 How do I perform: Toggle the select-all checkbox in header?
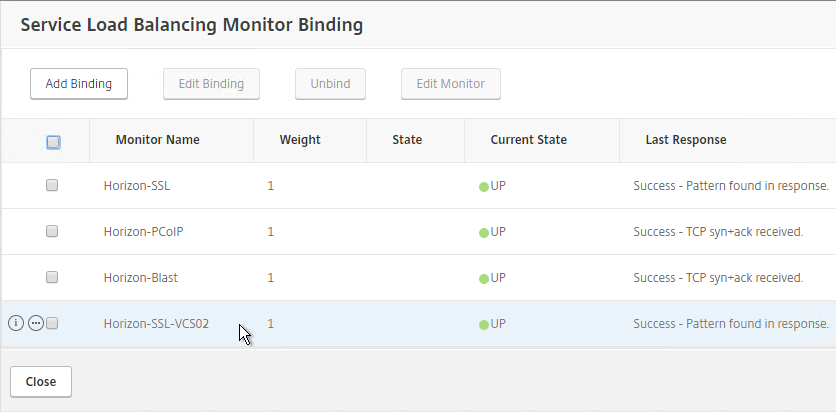53,142
